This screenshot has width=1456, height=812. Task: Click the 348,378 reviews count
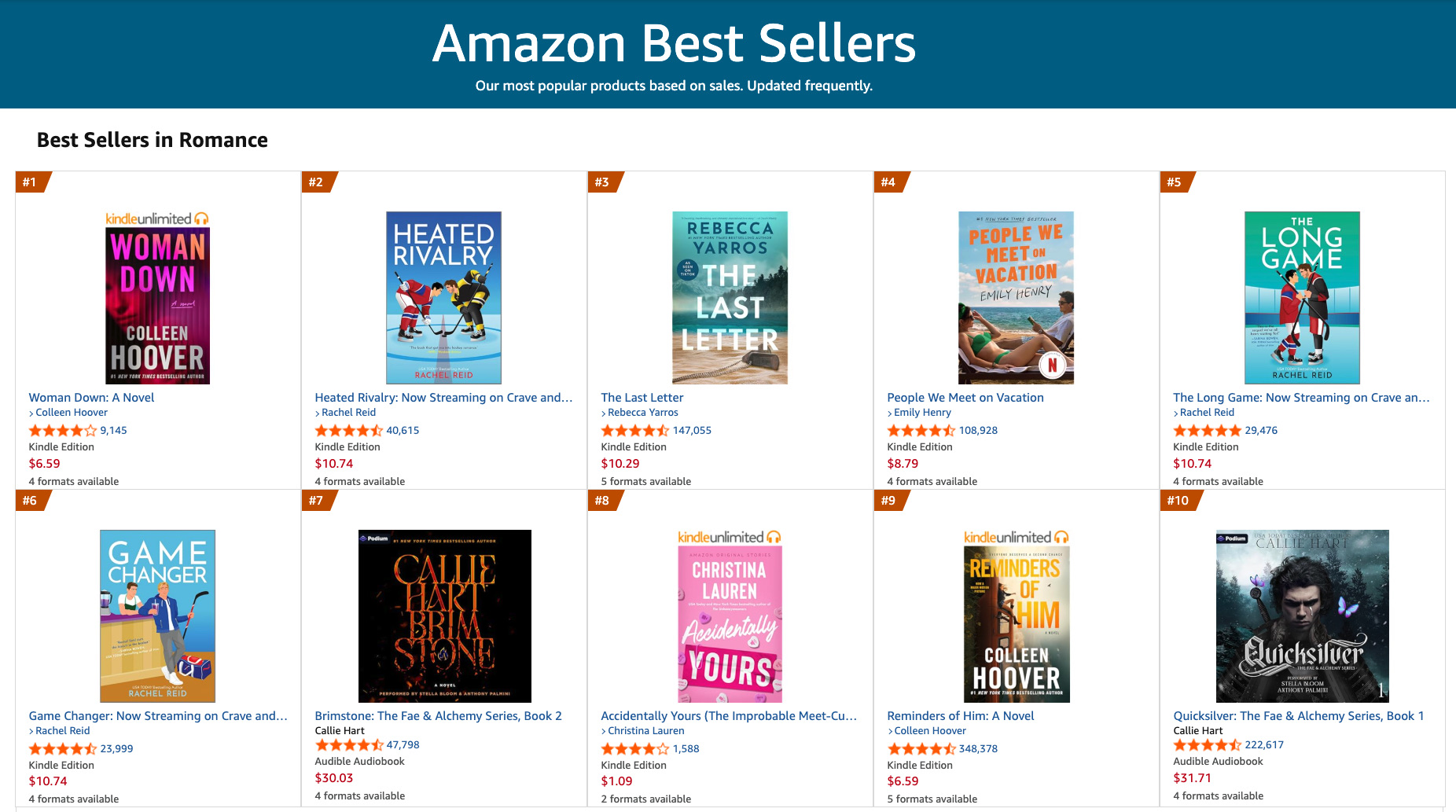[x=978, y=749]
